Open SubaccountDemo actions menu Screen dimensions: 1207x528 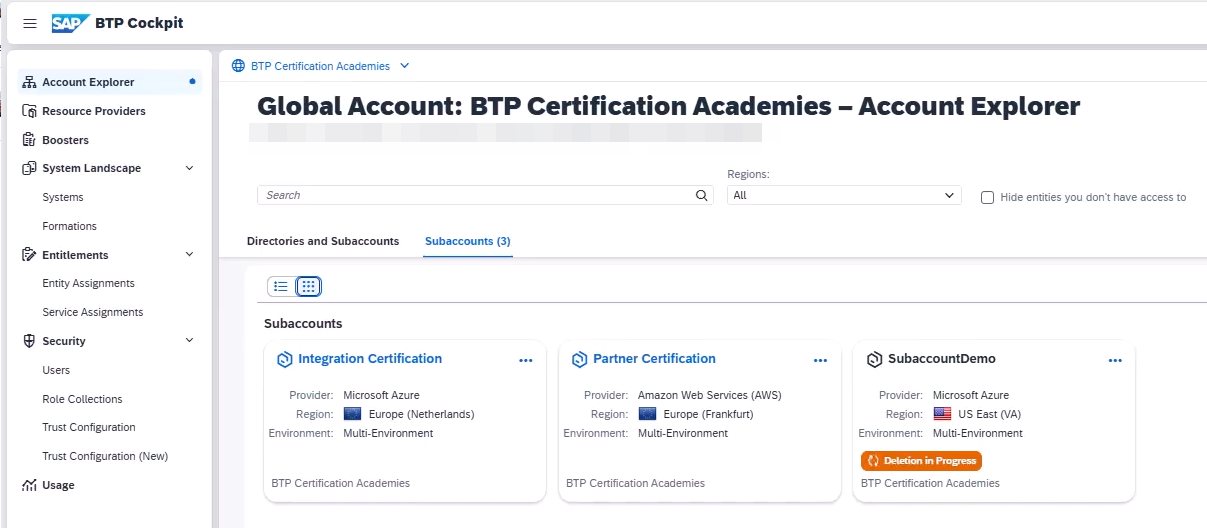1116,360
